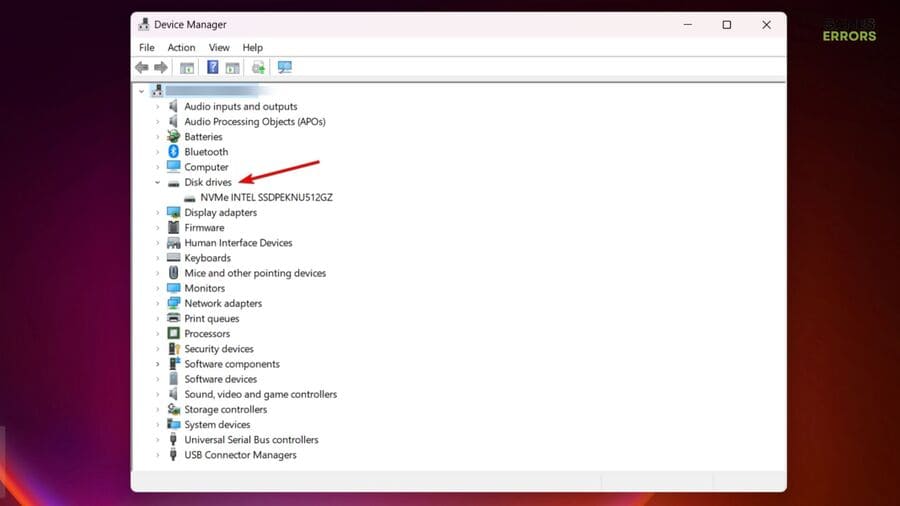Click the Bluetooth category icon
Viewport: 900px width, 506px height.
coord(174,152)
